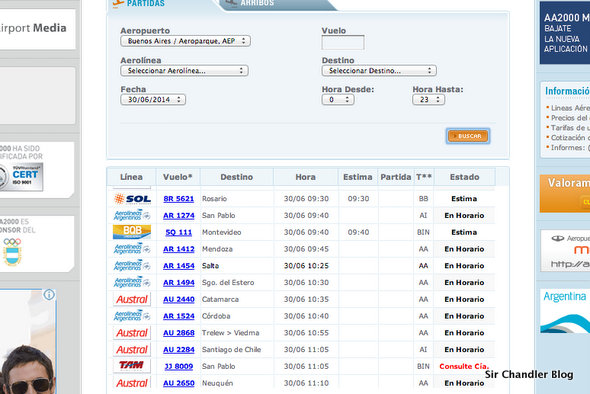Open flight AU 2650 link
Image resolution: width=590 pixels, height=394 pixels.
tap(179, 383)
